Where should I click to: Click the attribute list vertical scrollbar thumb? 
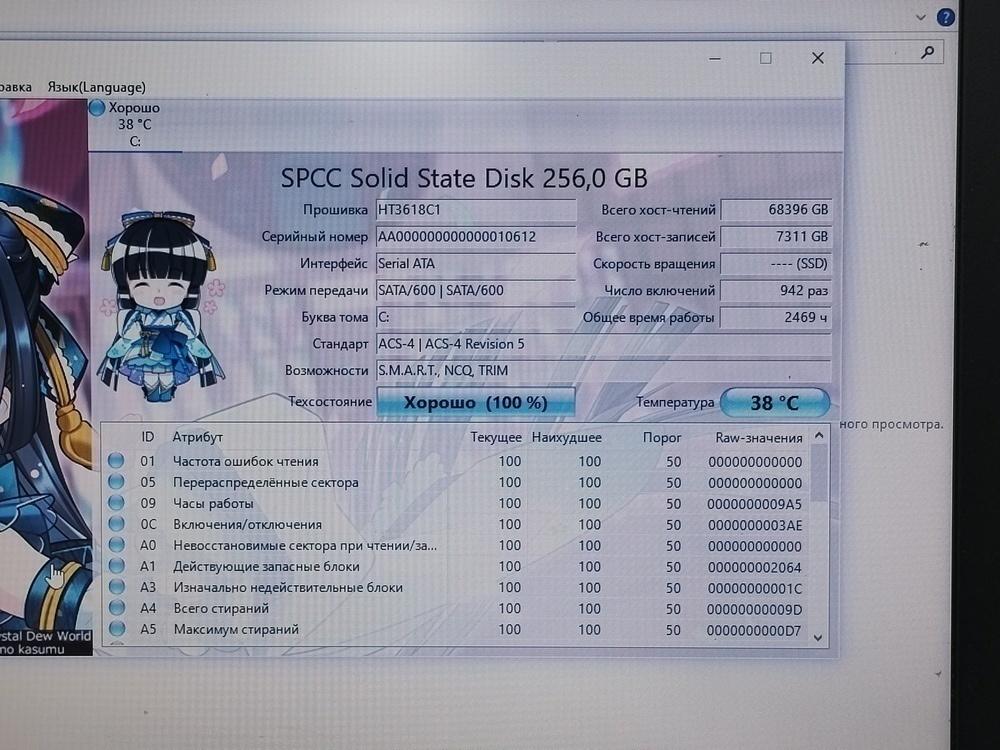click(x=820, y=473)
